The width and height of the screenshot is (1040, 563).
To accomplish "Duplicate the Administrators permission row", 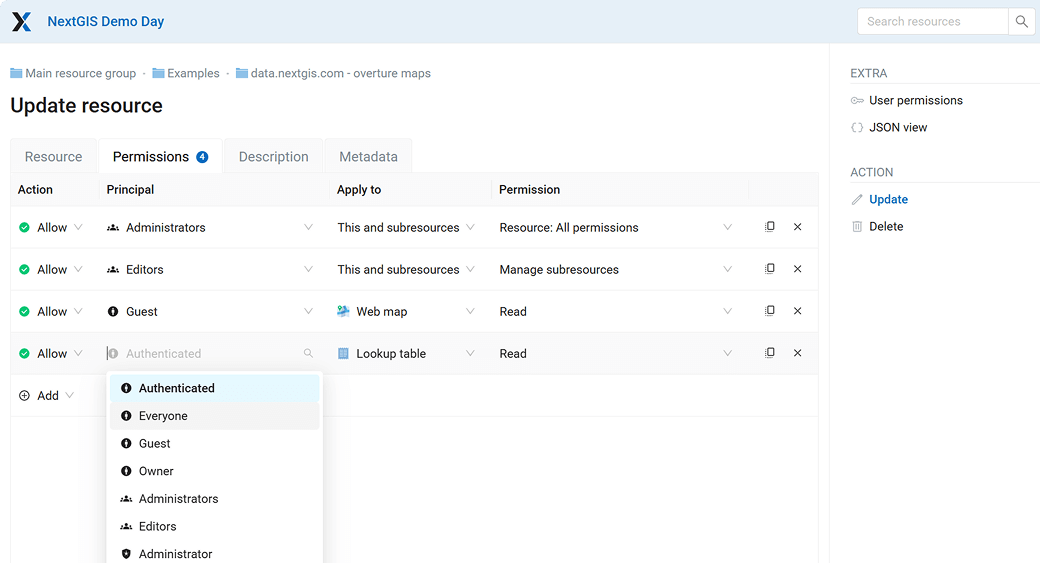I will 770,227.
